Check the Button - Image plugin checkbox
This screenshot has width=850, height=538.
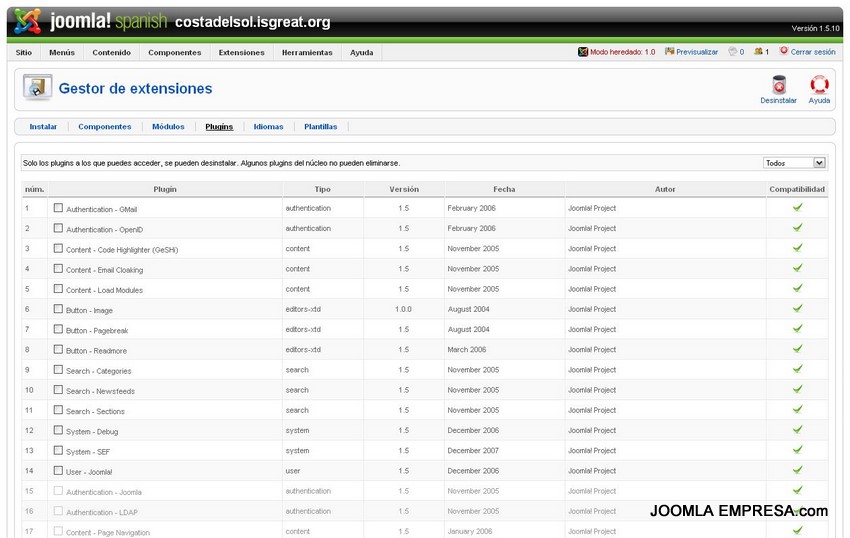(59, 309)
